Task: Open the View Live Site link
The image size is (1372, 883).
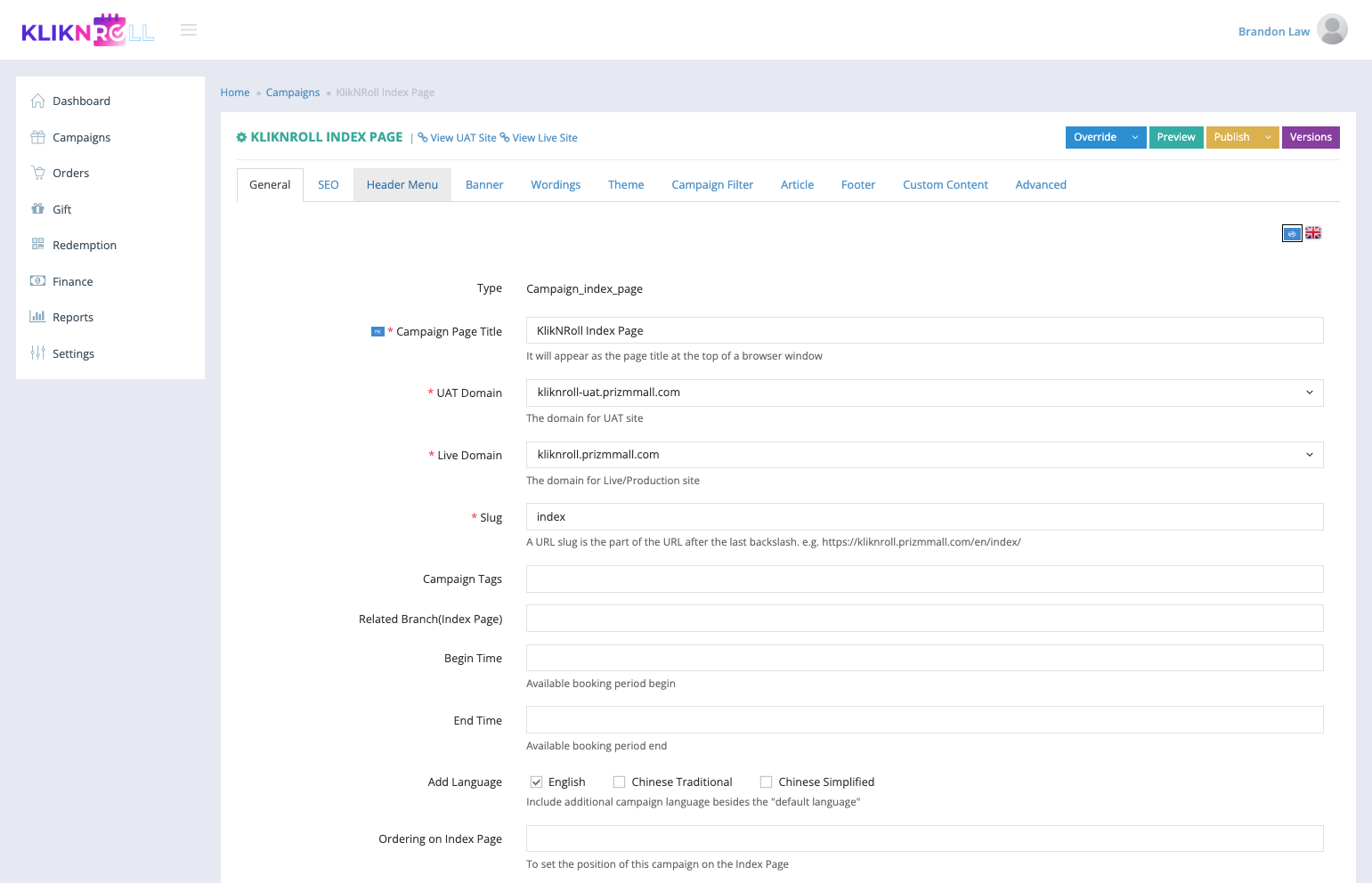Action: pos(545,138)
